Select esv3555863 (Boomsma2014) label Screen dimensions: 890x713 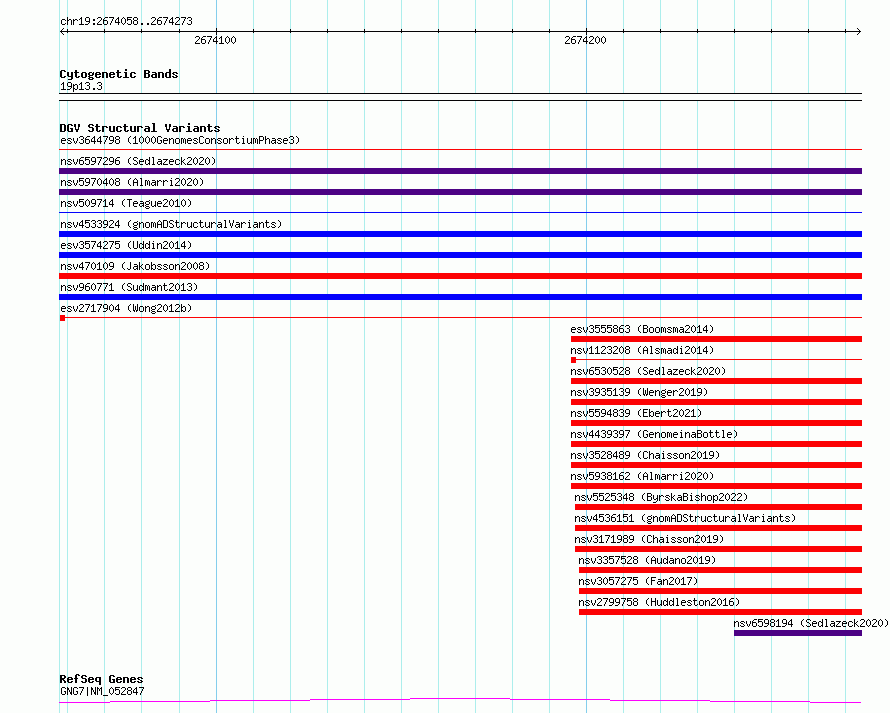(642, 329)
